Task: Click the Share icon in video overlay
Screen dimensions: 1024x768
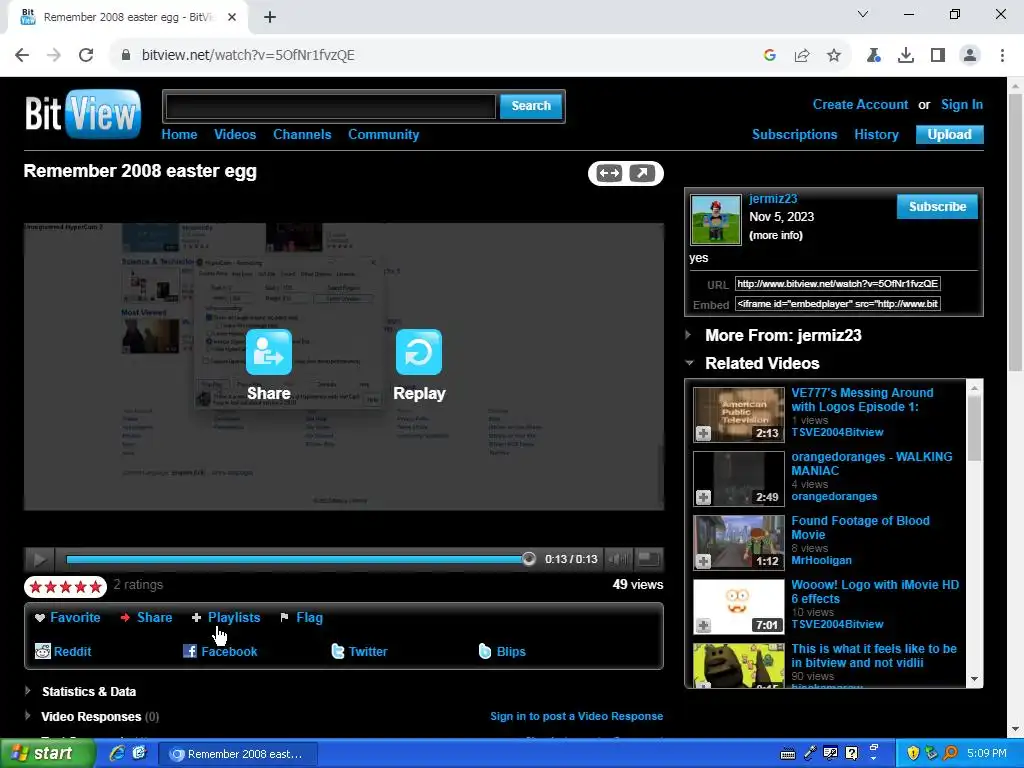Action: click(x=268, y=352)
